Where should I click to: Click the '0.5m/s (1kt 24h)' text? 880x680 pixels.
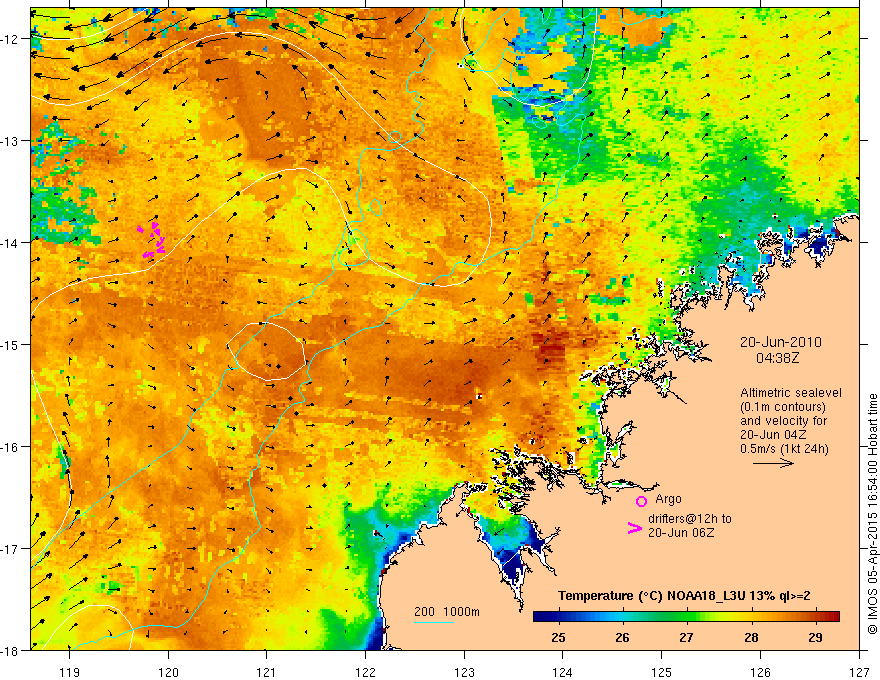click(x=784, y=448)
